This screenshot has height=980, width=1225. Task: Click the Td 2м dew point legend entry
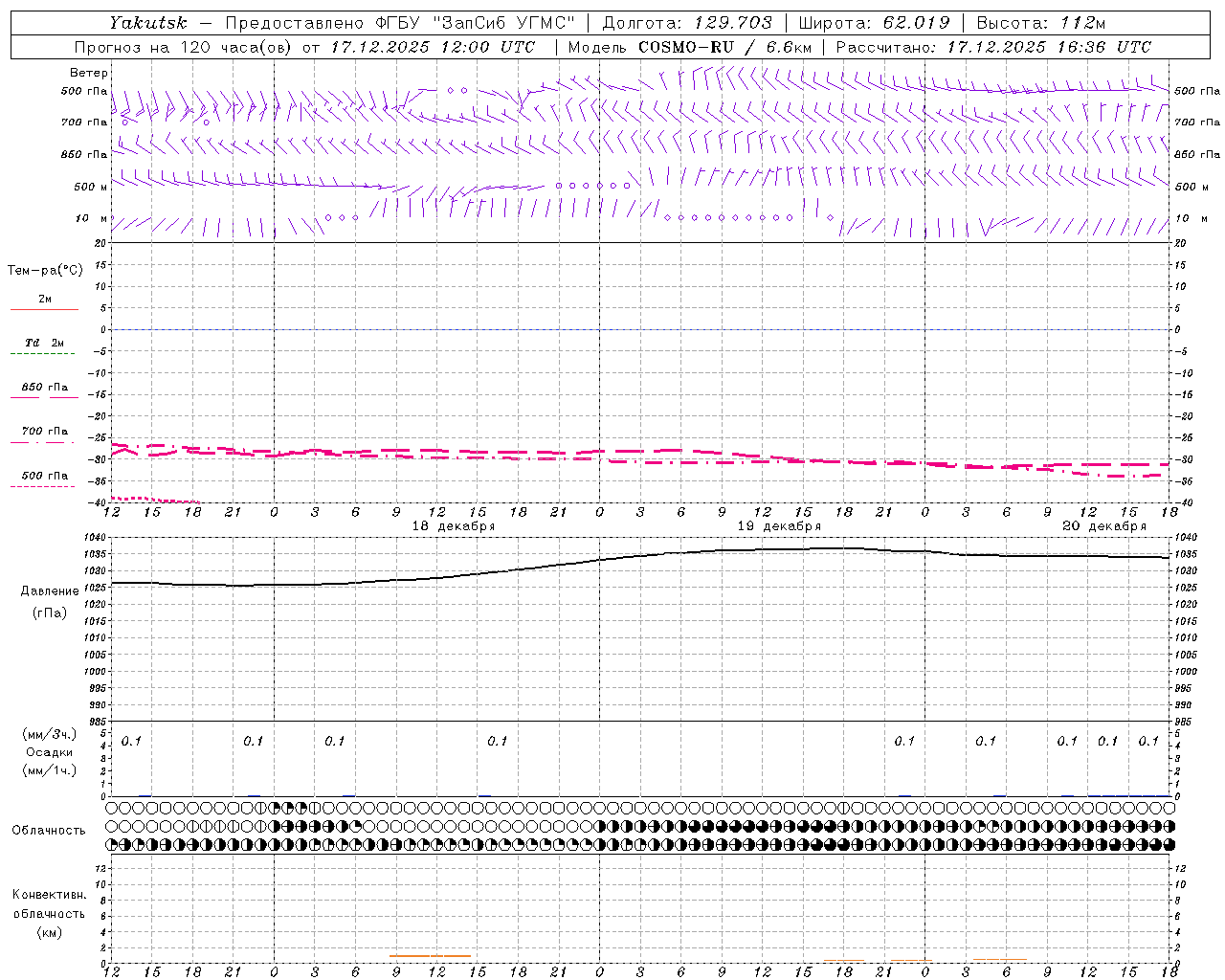[44, 346]
